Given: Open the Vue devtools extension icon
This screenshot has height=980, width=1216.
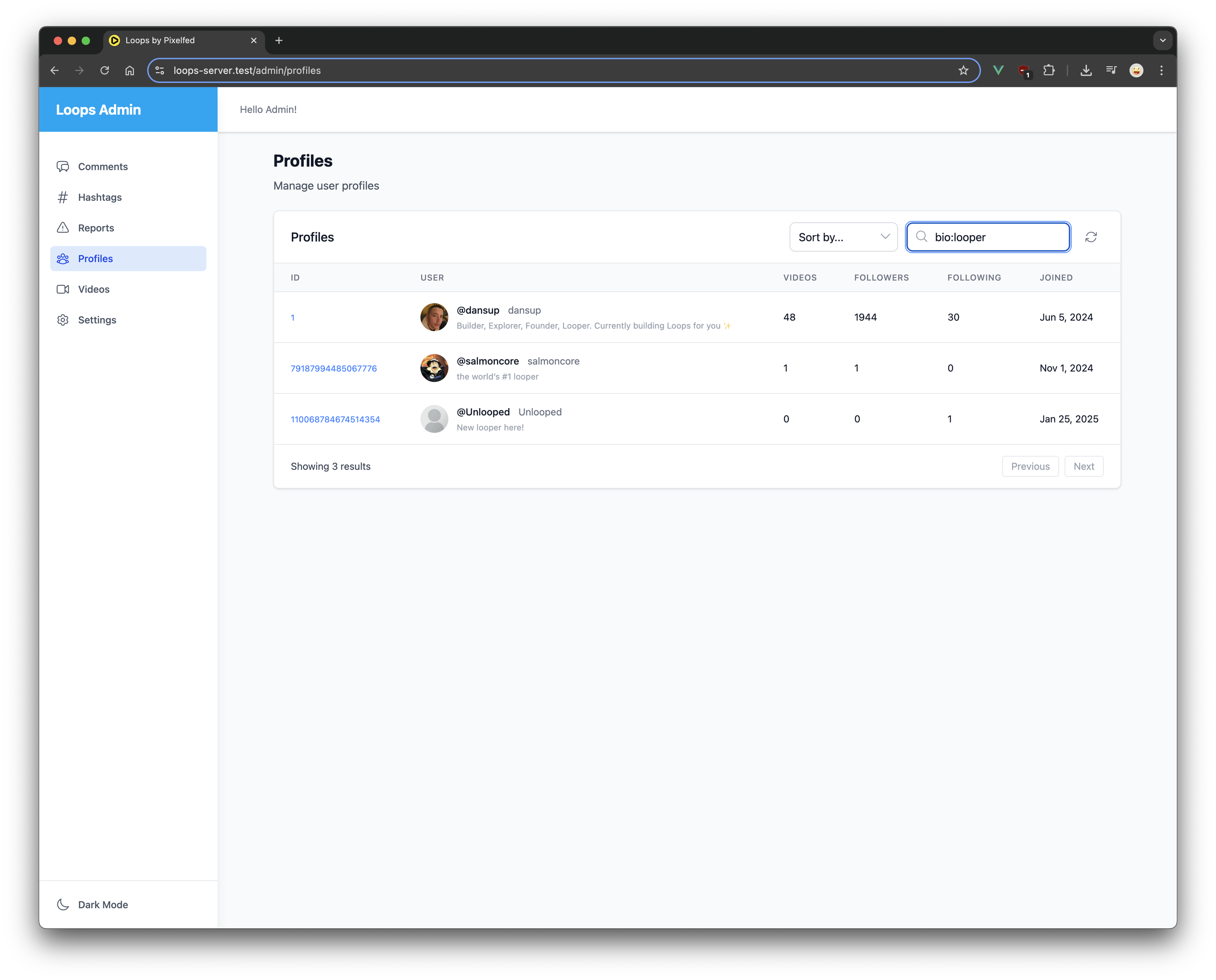Looking at the screenshot, I should click(x=998, y=70).
